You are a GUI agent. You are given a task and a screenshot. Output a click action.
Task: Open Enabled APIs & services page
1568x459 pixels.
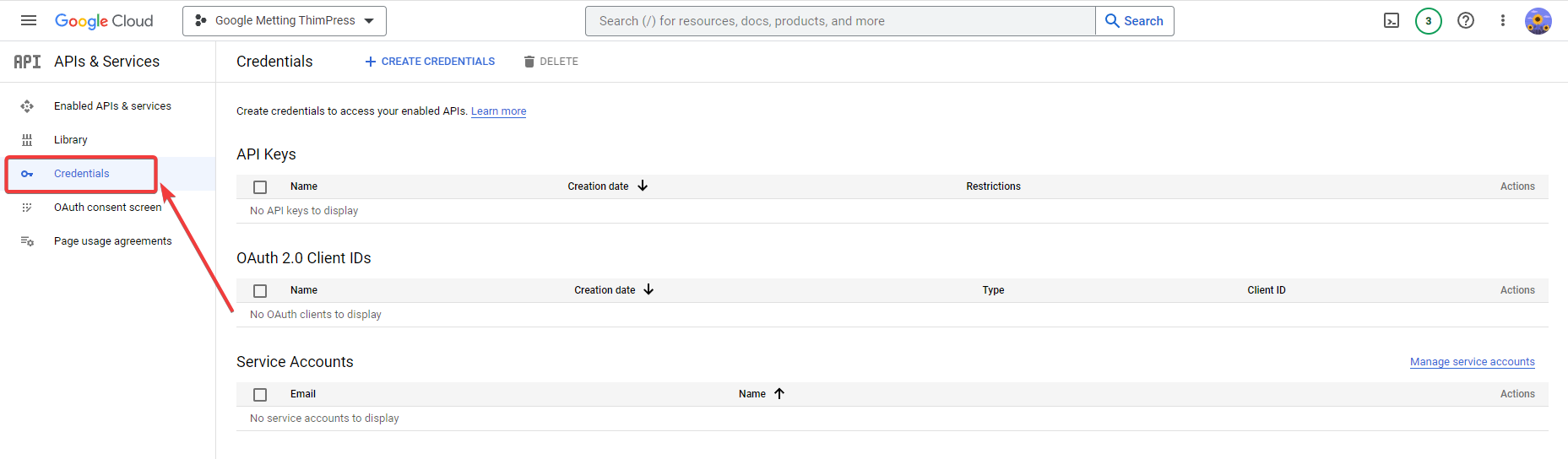pos(112,106)
